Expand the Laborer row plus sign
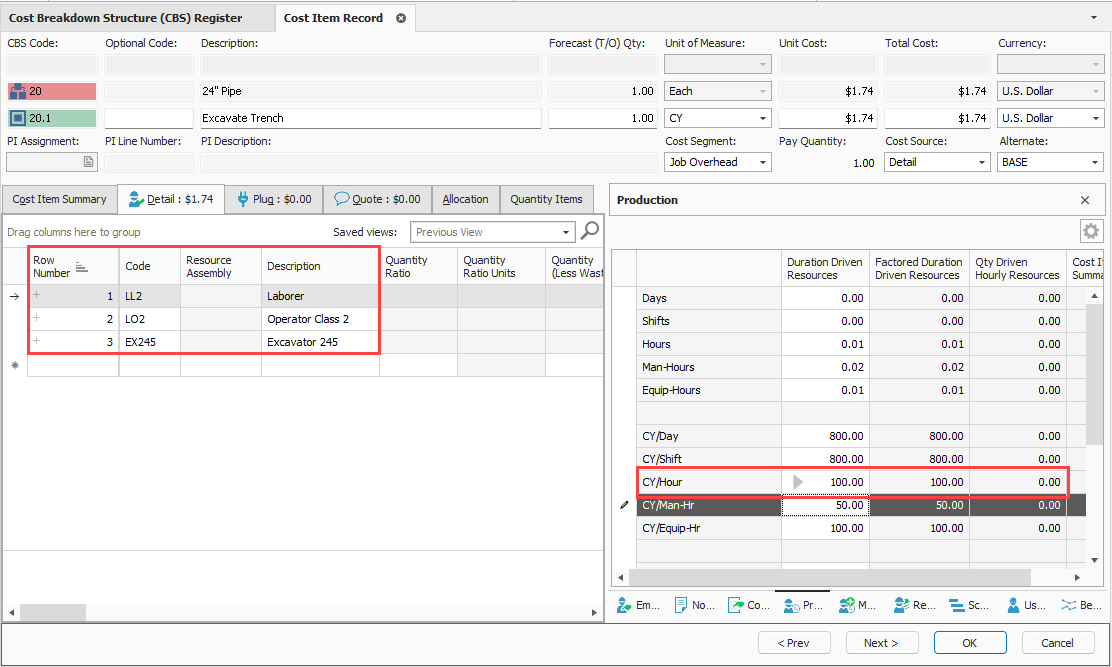Image resolution: width=1112 pixels, height=667 pixels. 37,295
